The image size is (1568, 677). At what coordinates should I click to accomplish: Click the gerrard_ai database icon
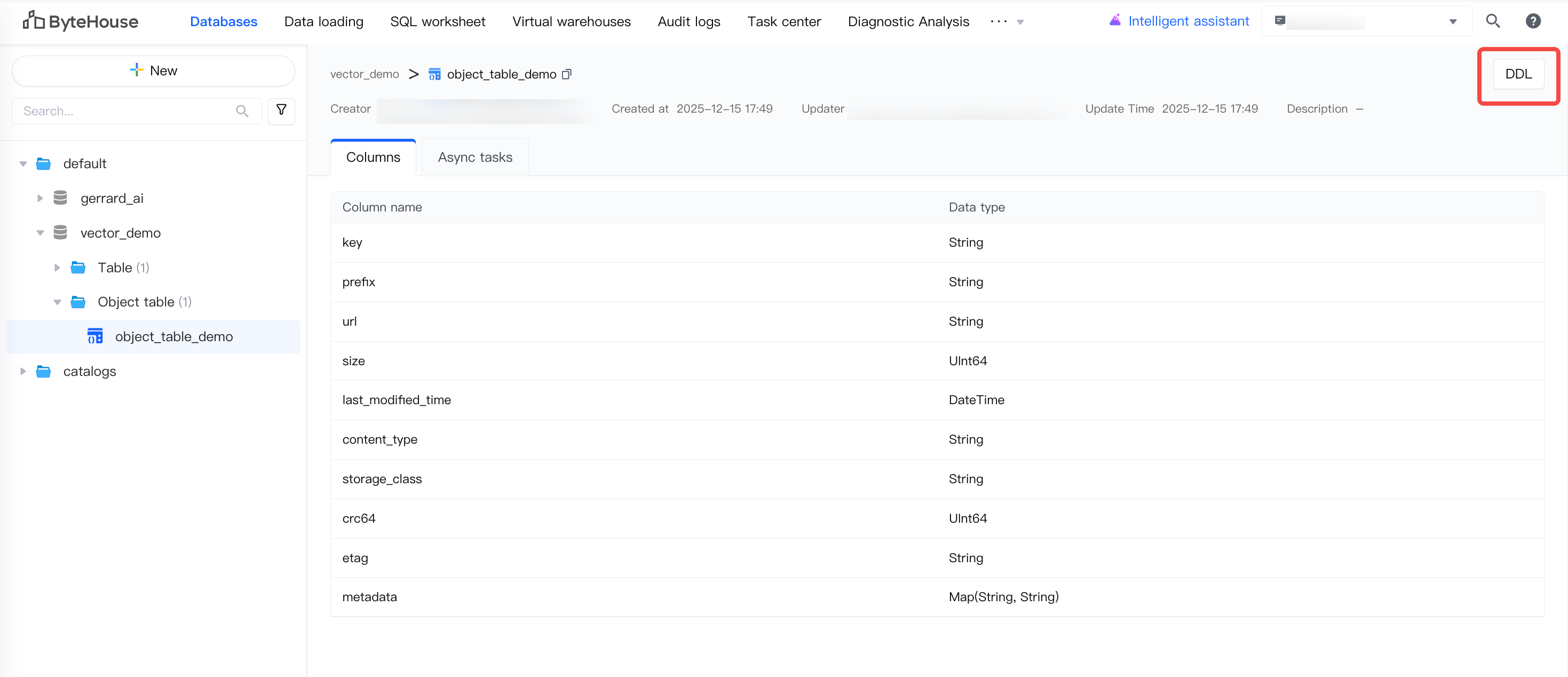(60, 198)
